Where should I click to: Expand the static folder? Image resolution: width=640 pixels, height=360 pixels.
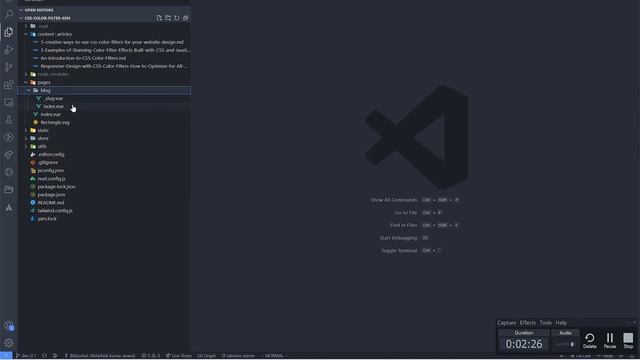click(x=26, y=131)
